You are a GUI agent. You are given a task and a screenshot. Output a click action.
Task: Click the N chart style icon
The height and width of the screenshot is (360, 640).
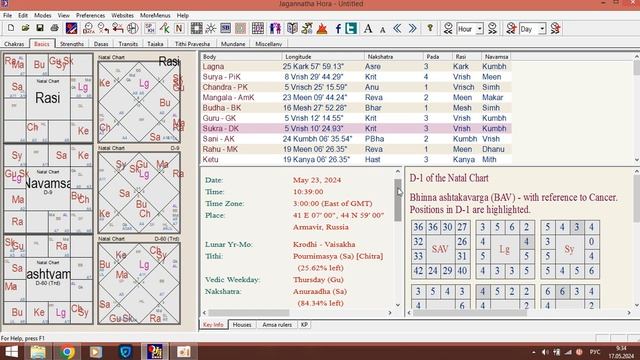tap(179, 28)
